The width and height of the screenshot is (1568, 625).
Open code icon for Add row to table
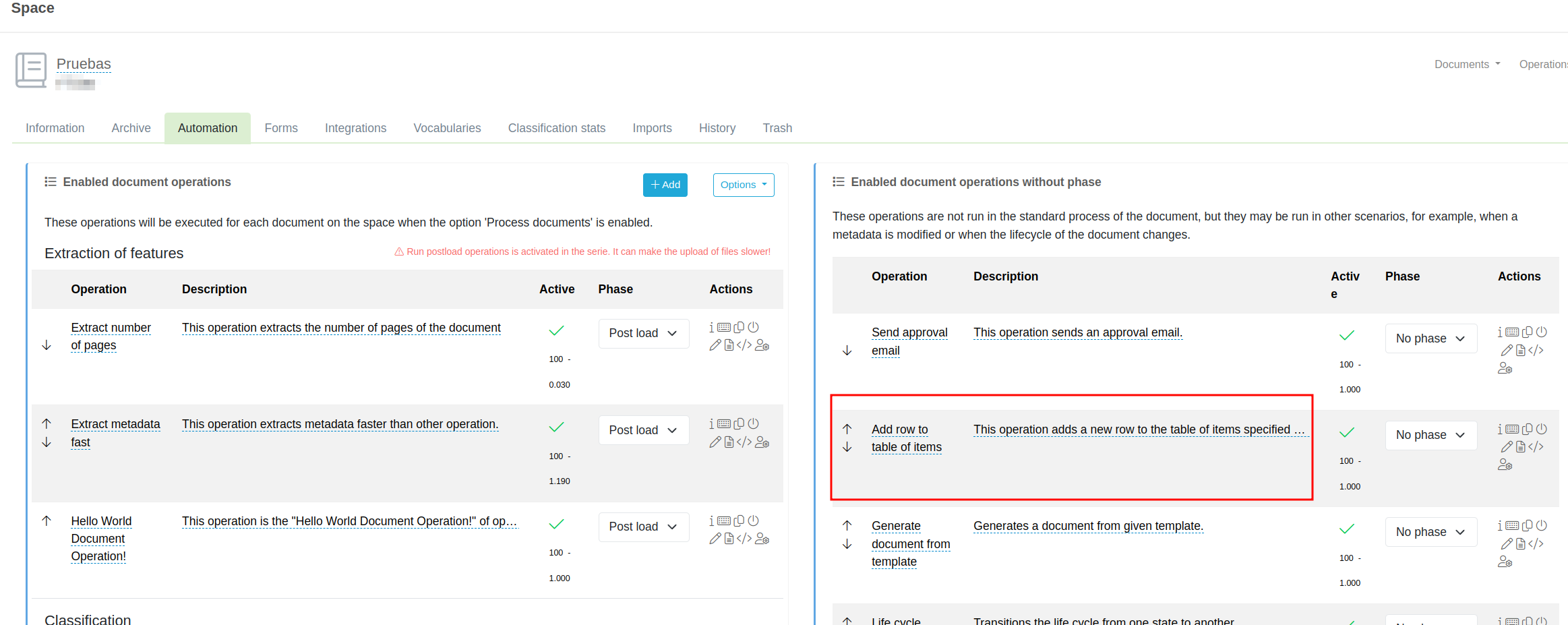pyautogui.click(x=1536, y=447)
